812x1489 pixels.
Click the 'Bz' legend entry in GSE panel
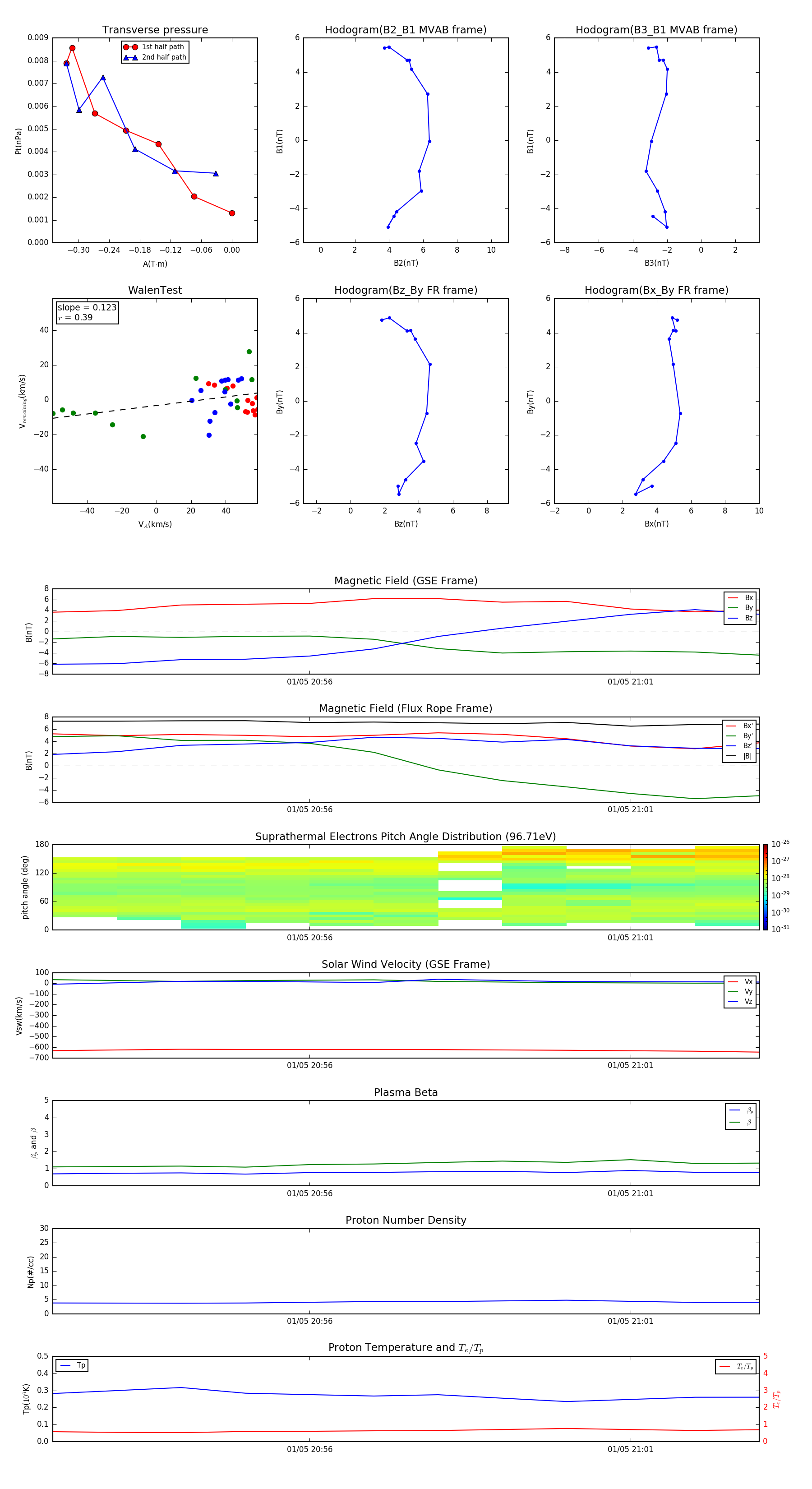[x=740, y=618]
